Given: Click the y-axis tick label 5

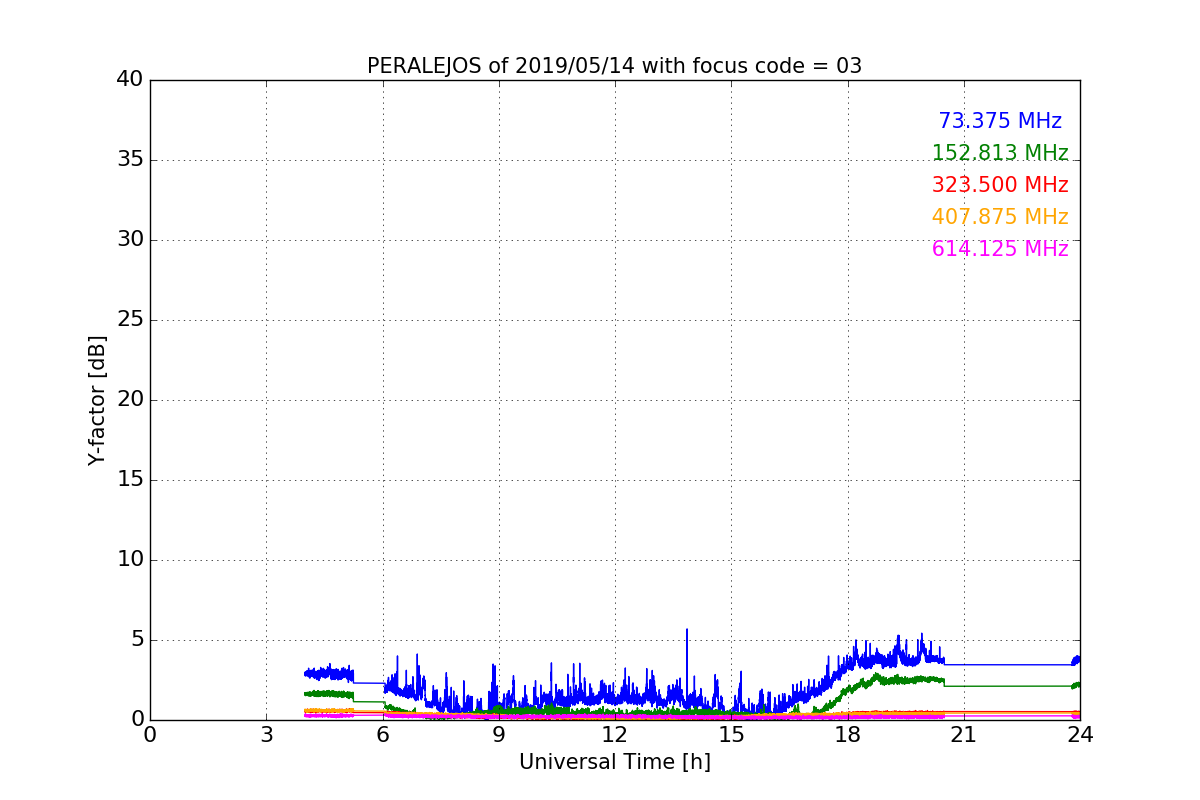Looking at the screenshot, I should click(137, 639).
